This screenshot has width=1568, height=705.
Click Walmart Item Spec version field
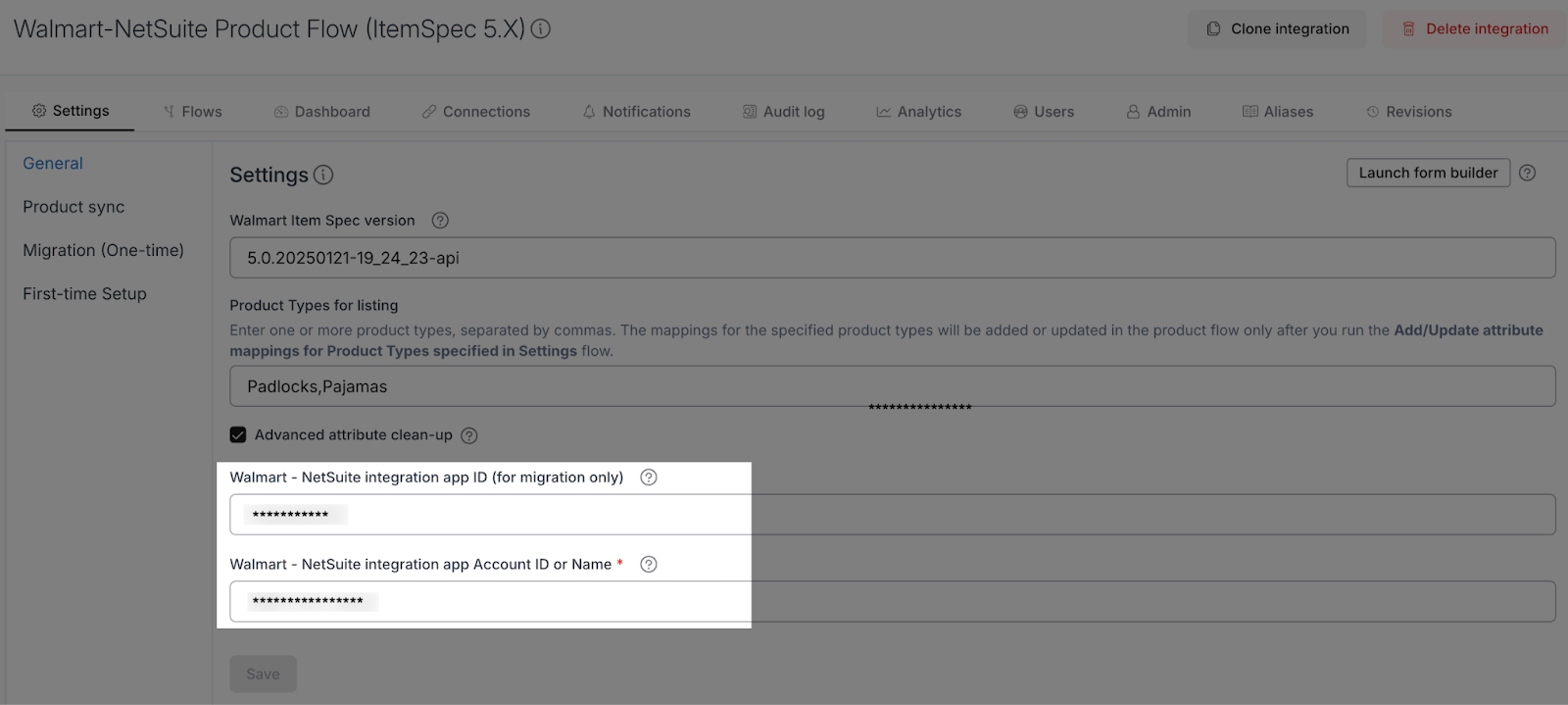[x=892, y=258]
